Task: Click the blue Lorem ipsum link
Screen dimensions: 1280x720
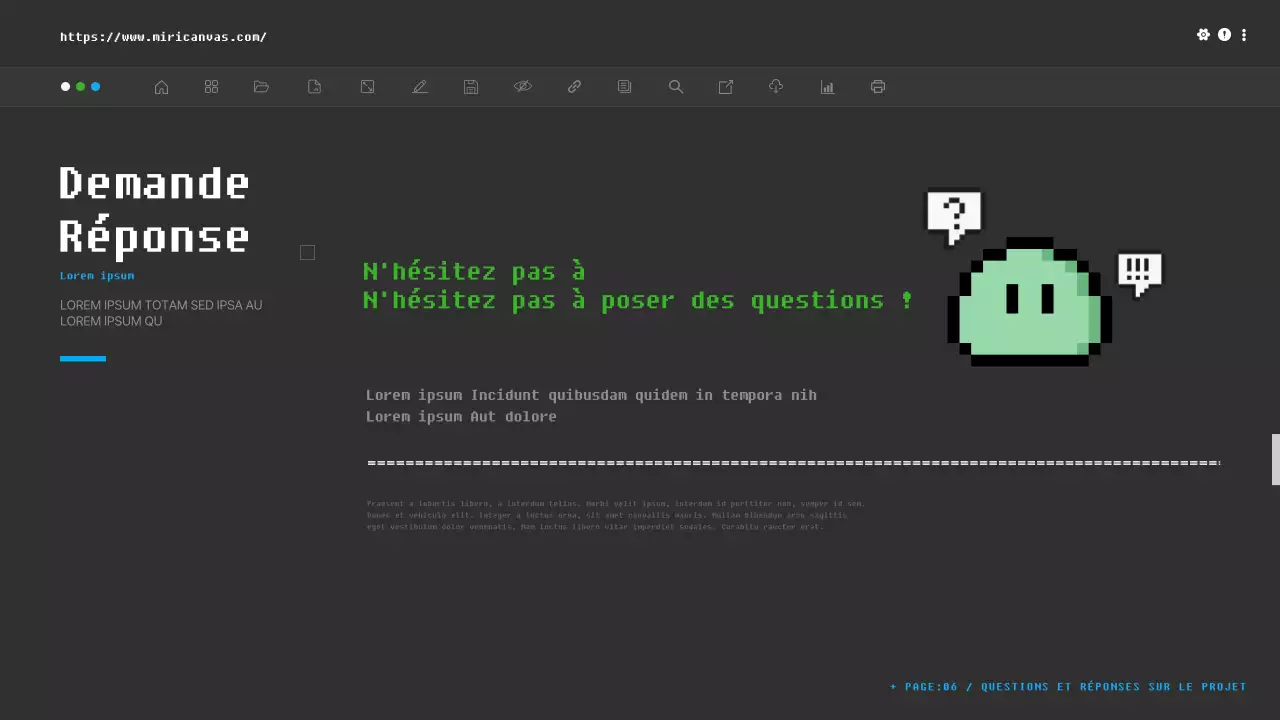Action: click(x=97, y=275)
